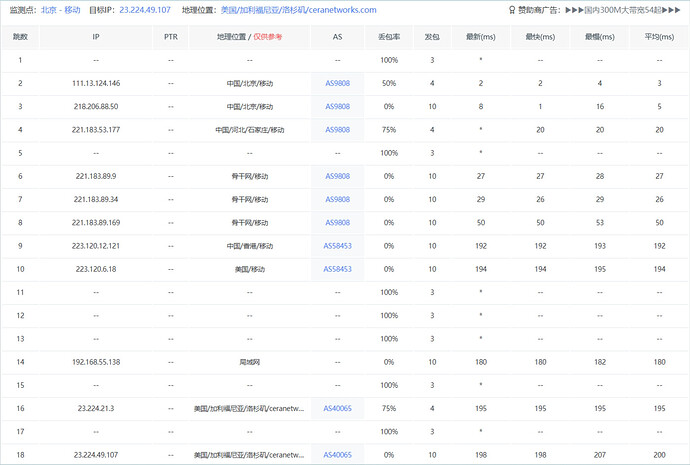The image size is (690, 465).
Task: Click the 跳数 column header
Action: click(x=20, y=37)
